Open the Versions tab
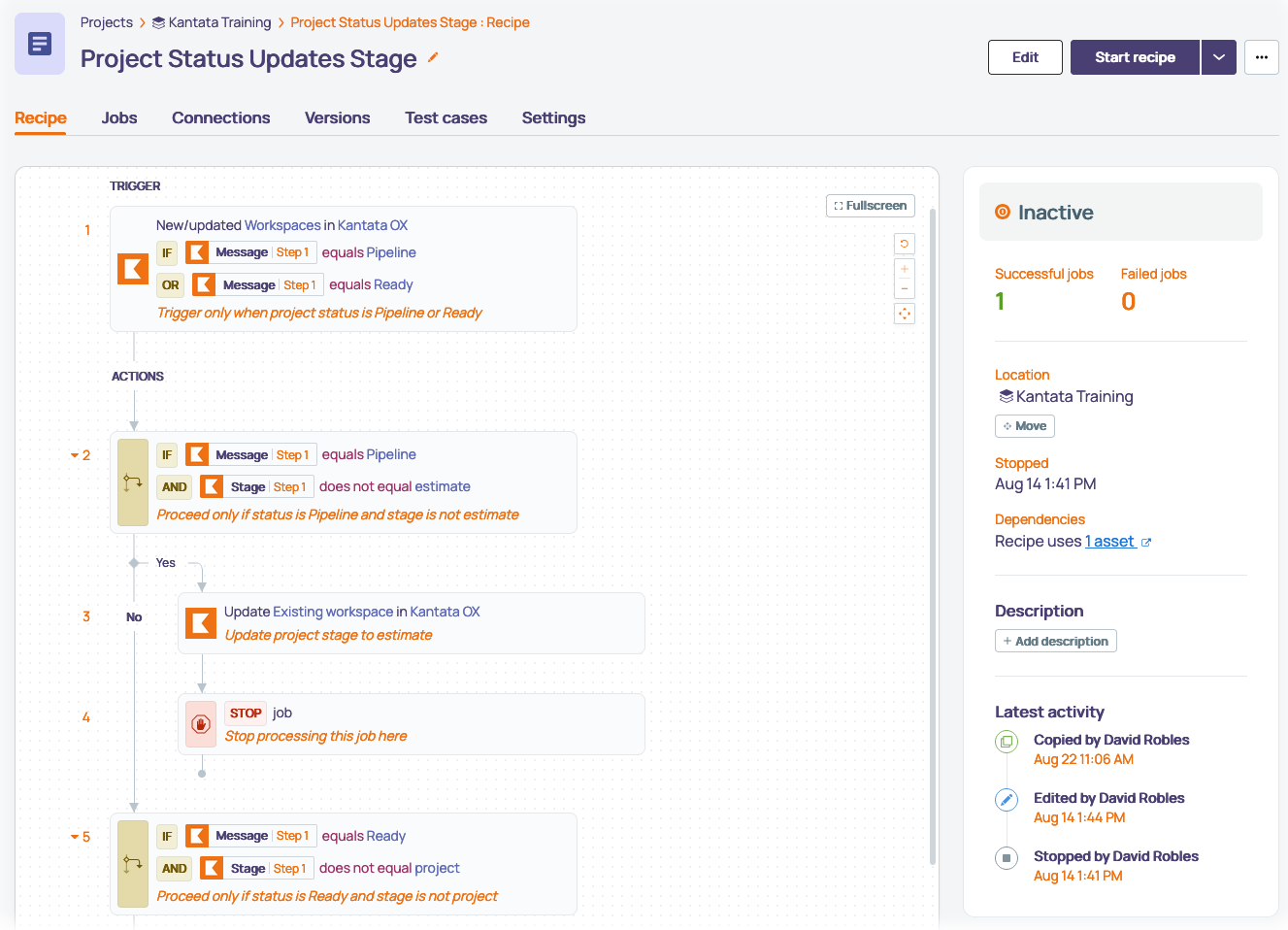 pyautogui.click(x=338, y=117)
